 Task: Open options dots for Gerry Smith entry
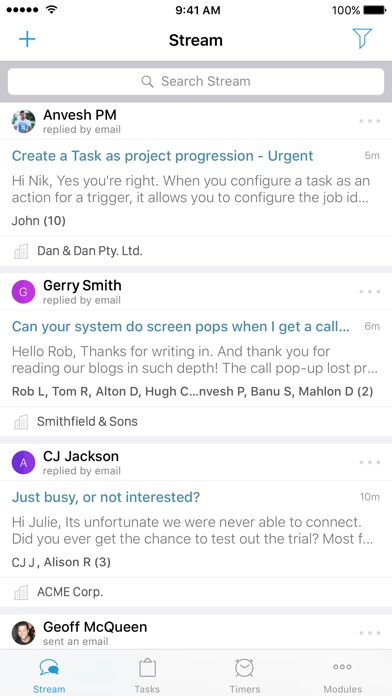(369, 292)
